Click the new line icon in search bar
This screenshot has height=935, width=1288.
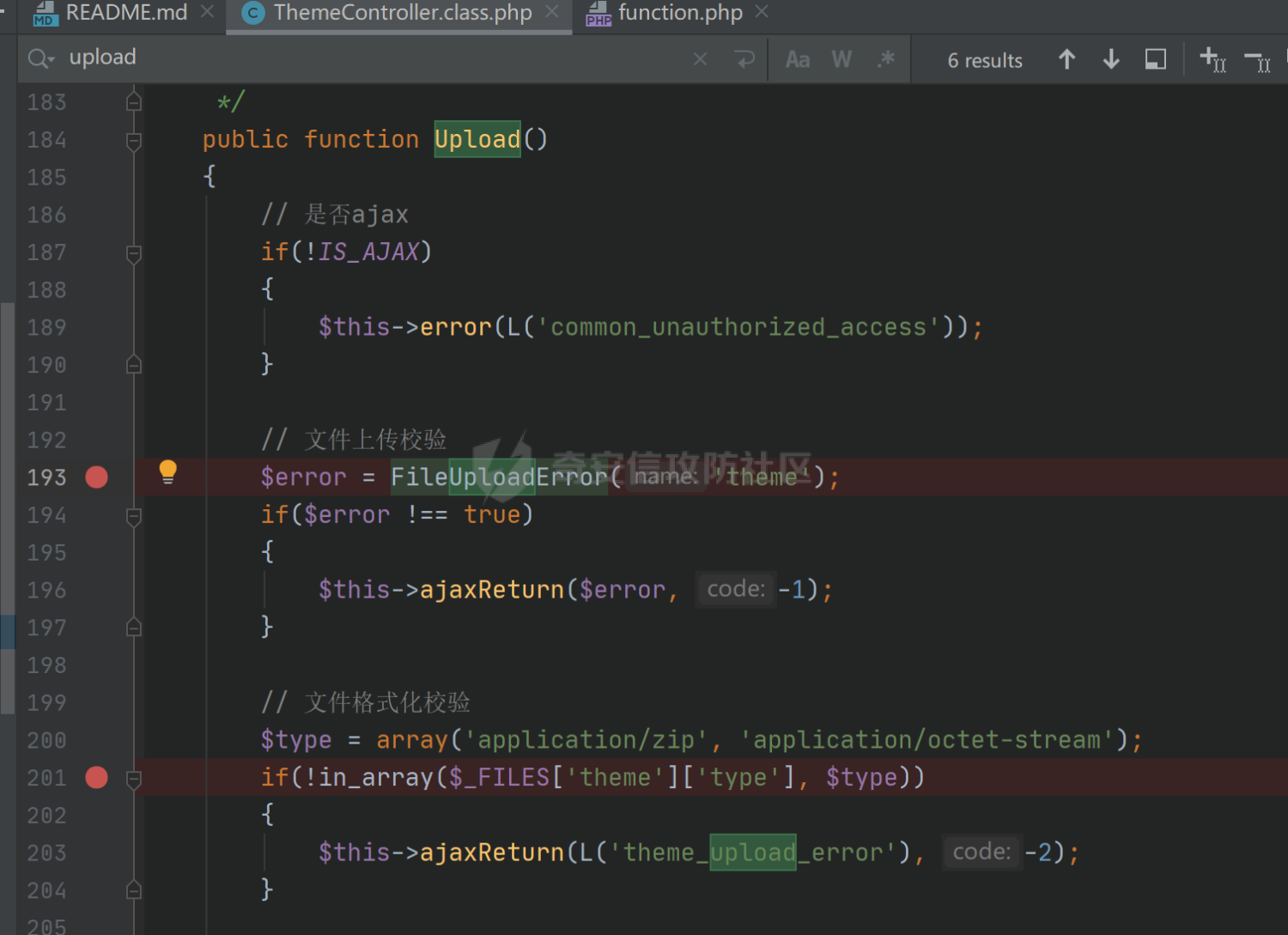pyautogui.click(x=744, y=59)
